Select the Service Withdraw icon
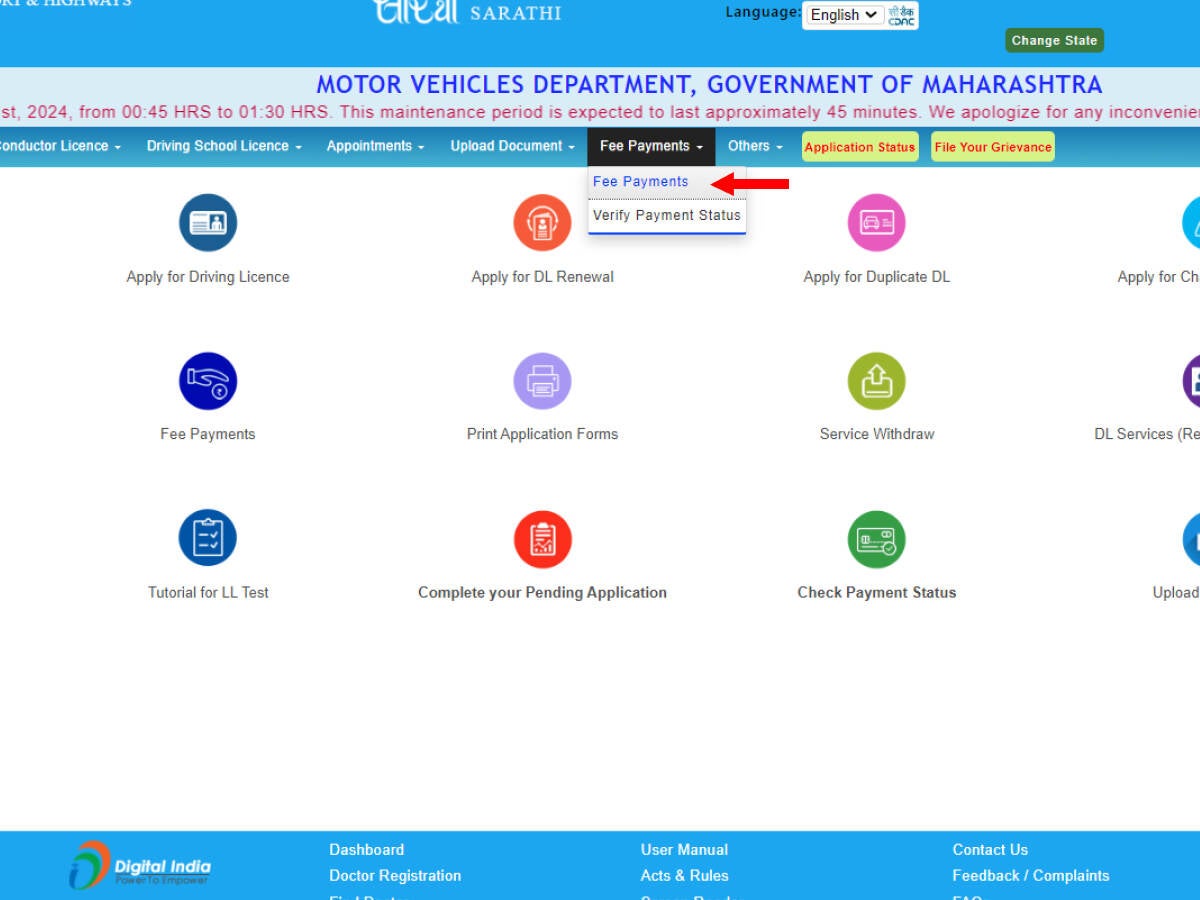 (876, 381)
